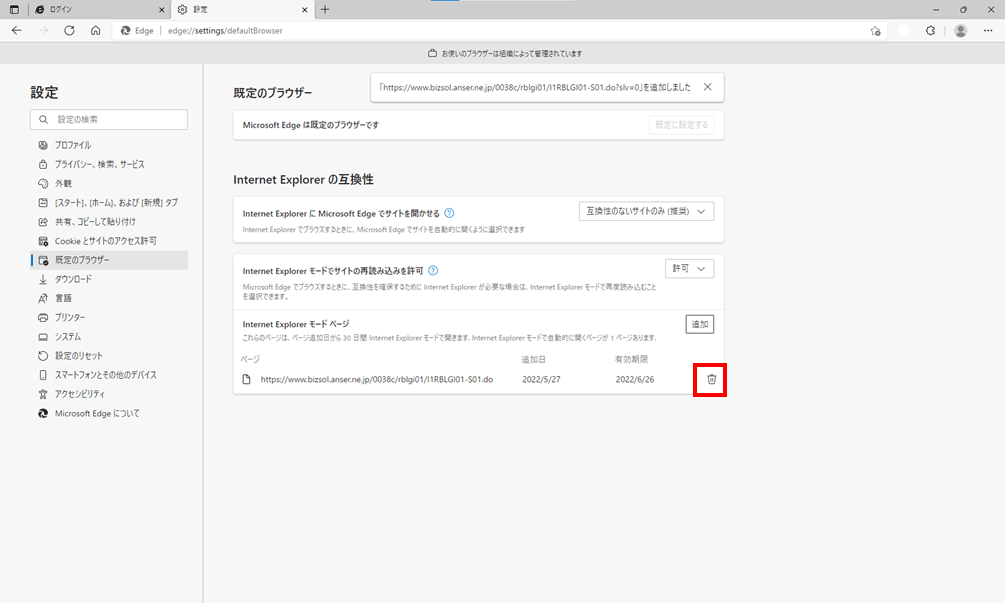1005x603 pixels.
Task: Close the ログイン tab
Action: point(162,10)
